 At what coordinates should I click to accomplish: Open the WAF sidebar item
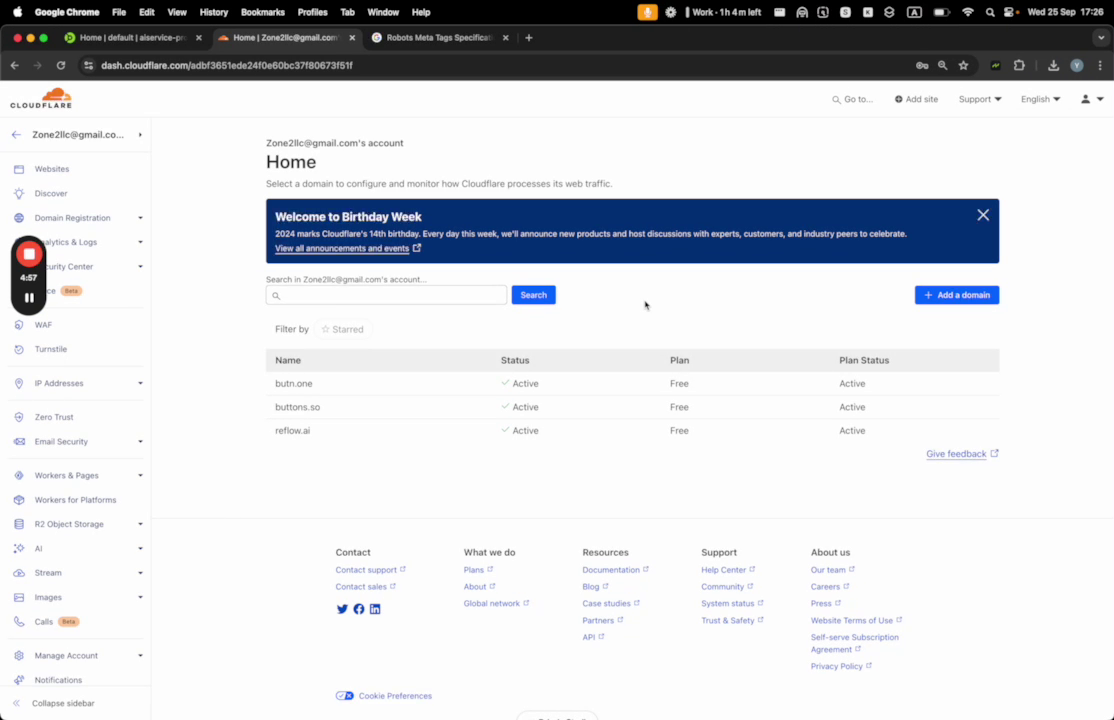[x=43, y=325]
